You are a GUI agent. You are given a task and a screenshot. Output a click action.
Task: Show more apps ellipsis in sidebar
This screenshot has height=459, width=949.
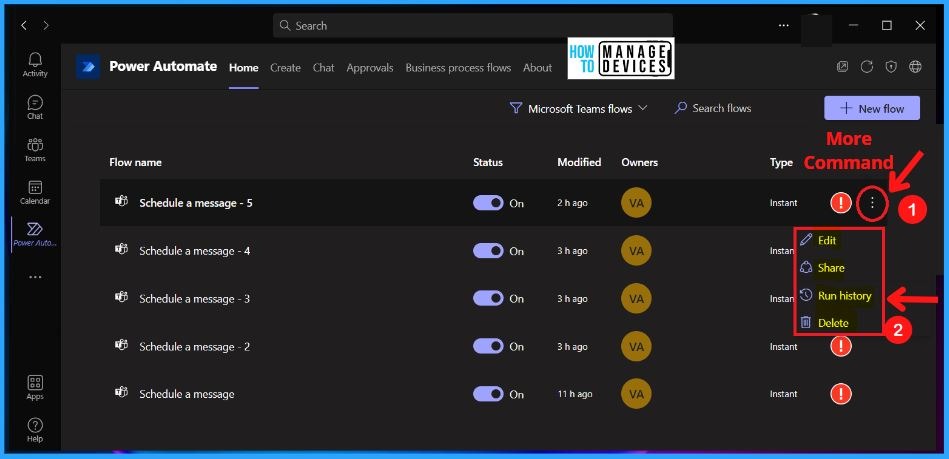35,277
